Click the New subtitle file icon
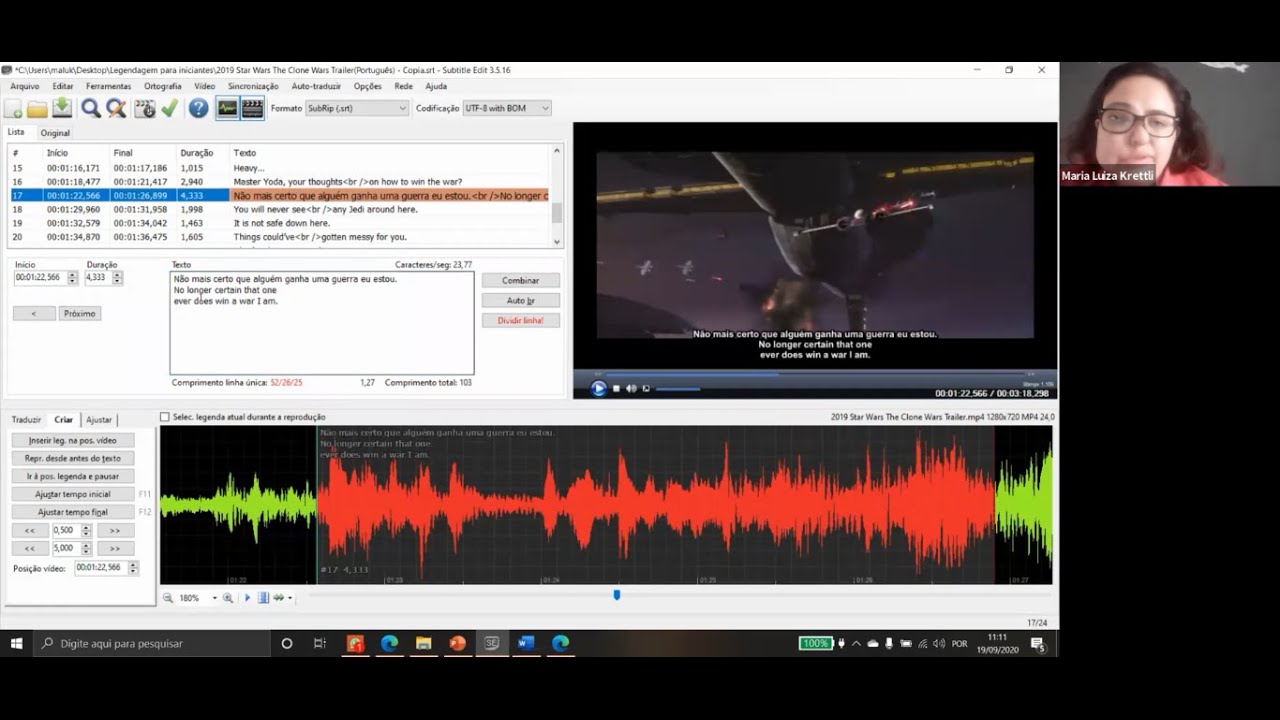This screenshot has height=720, width=1280. point(15,108)
